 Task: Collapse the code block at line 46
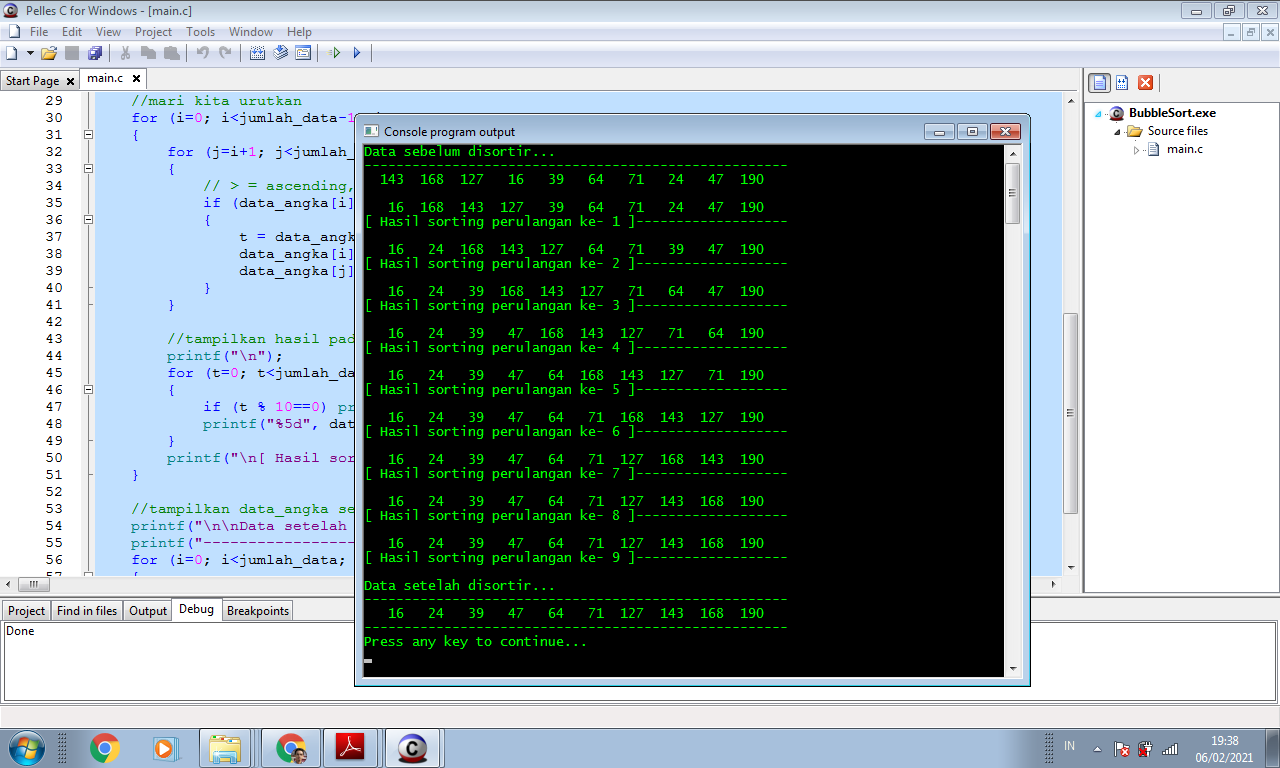88,390
